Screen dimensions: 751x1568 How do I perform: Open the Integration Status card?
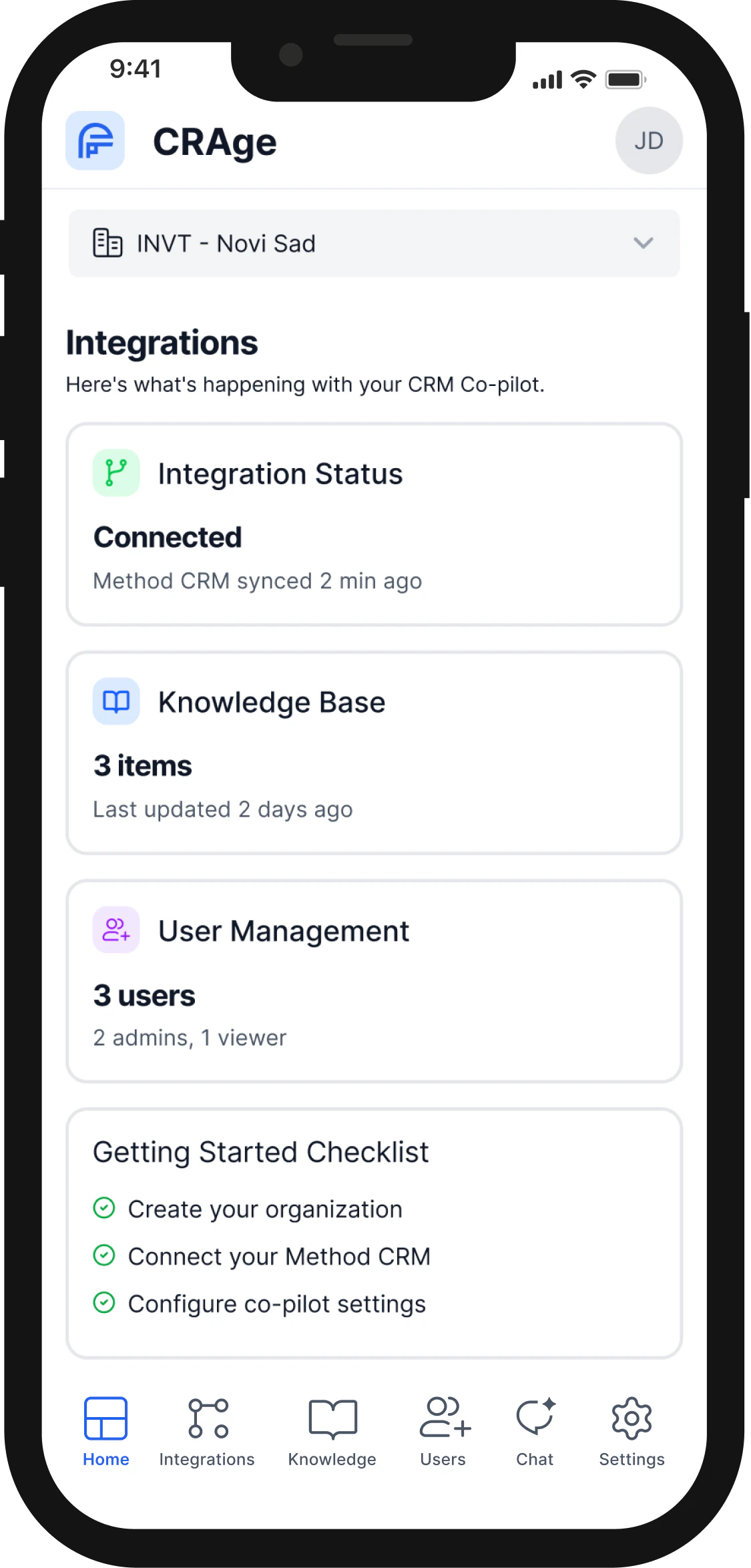374,524
